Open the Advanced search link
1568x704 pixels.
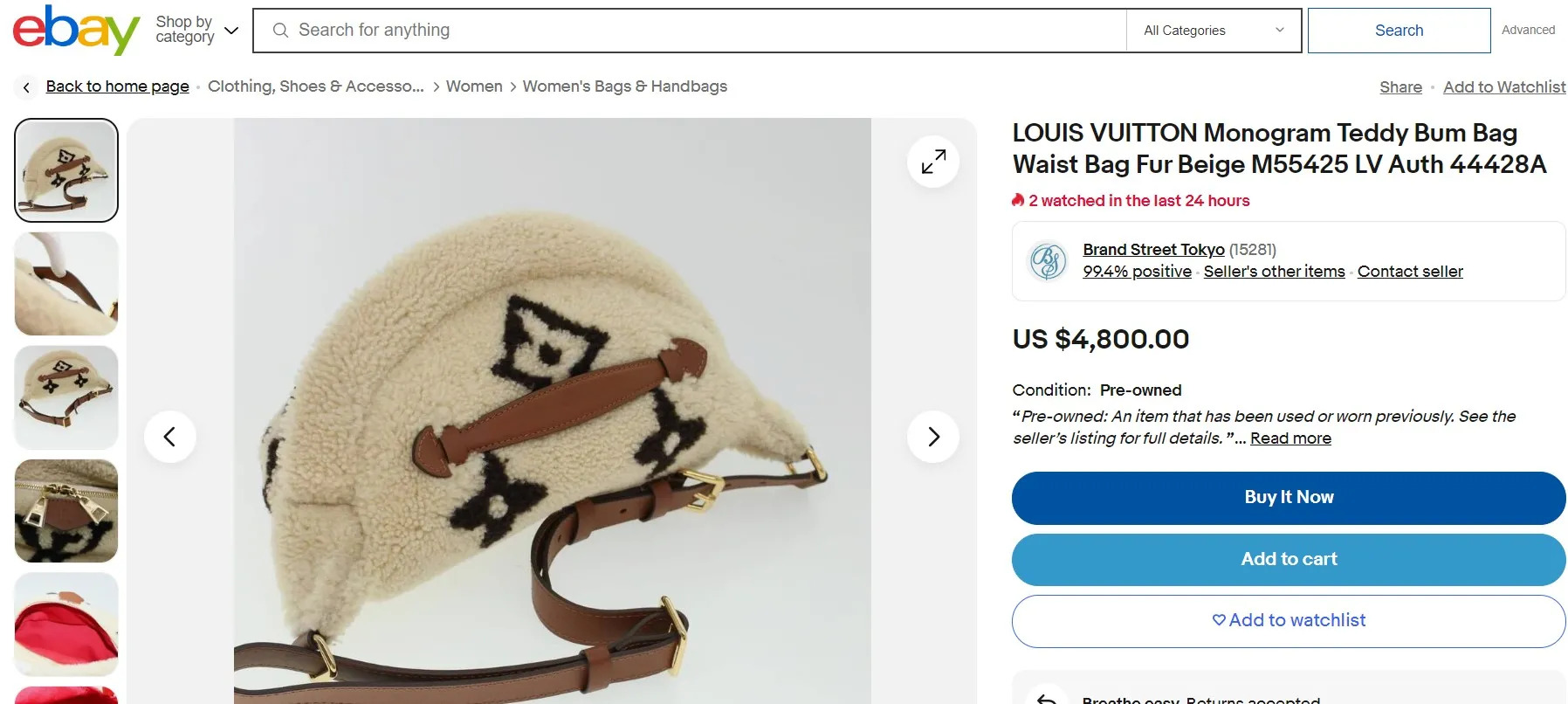tap(1528, 30)
